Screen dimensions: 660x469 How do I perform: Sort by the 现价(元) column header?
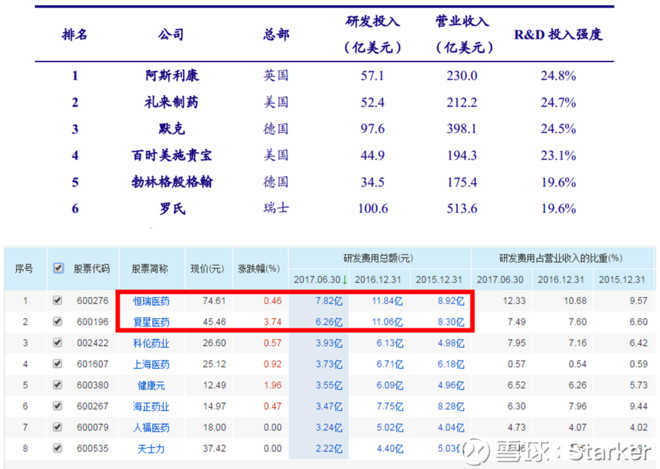pos(208,269)
